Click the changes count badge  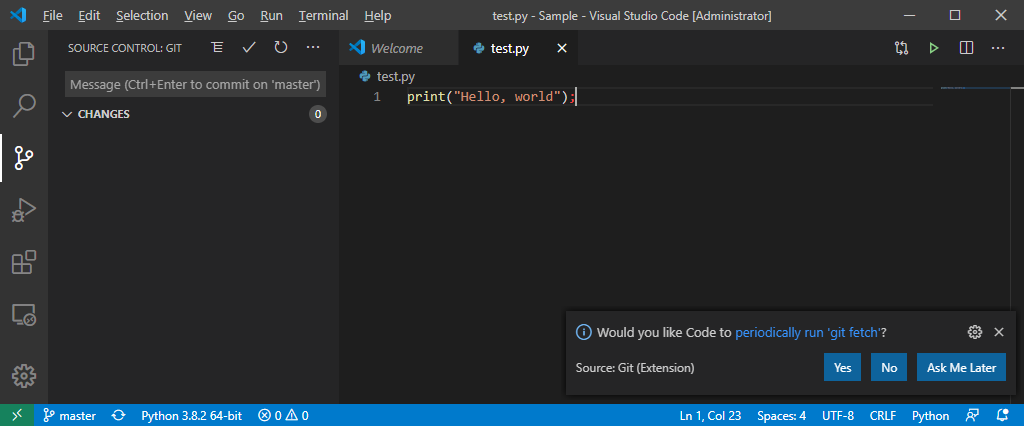[x=317, y=114]
